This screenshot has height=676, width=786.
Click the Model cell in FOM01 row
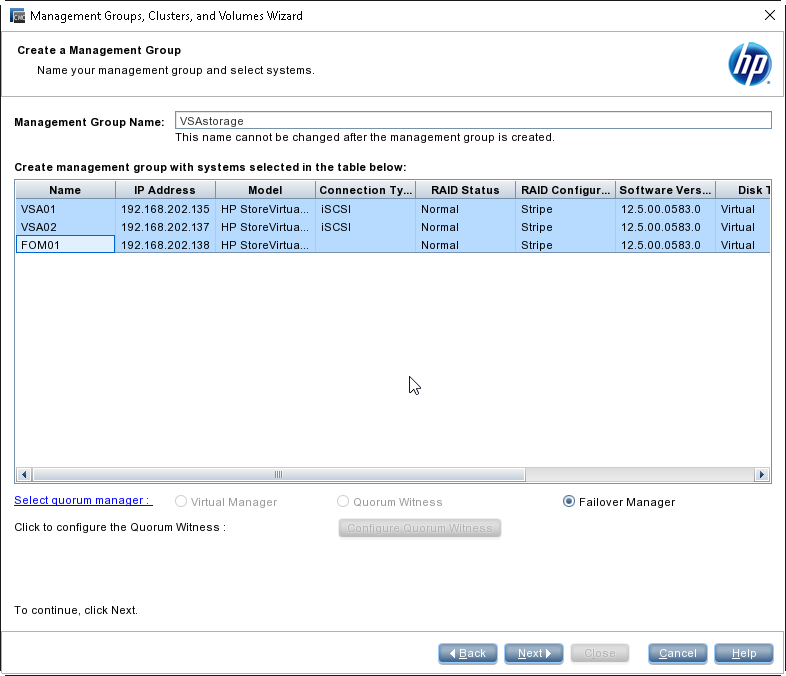[x=266, y=245]
